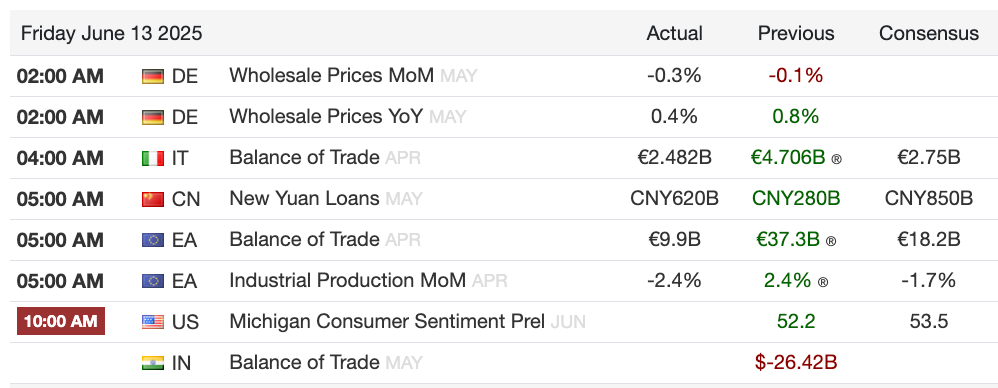Viewport: 998px width, 388px height.
Task: Open Italy Balance of Trade link
Action: pyautogui.click(x=304, y=157)
